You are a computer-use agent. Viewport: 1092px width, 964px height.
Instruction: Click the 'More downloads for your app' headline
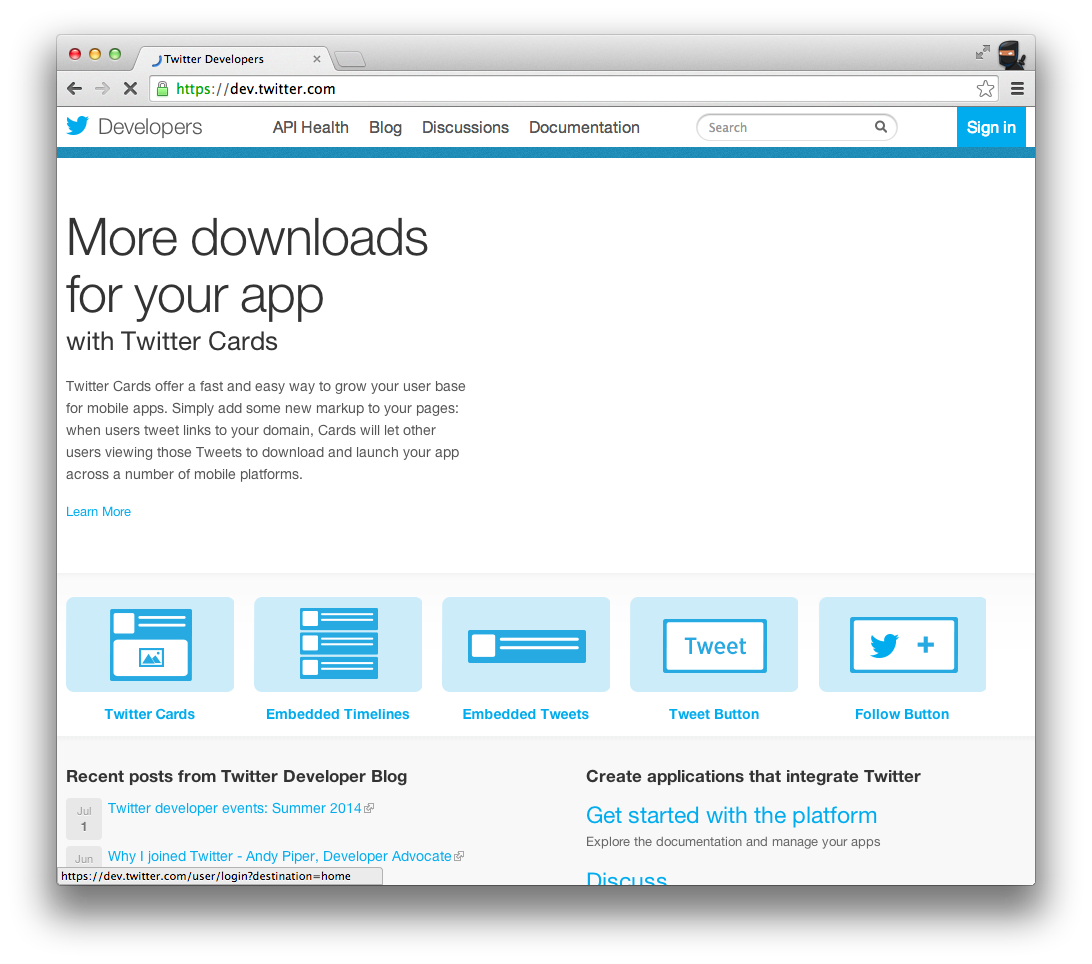[x=247, y=265]
